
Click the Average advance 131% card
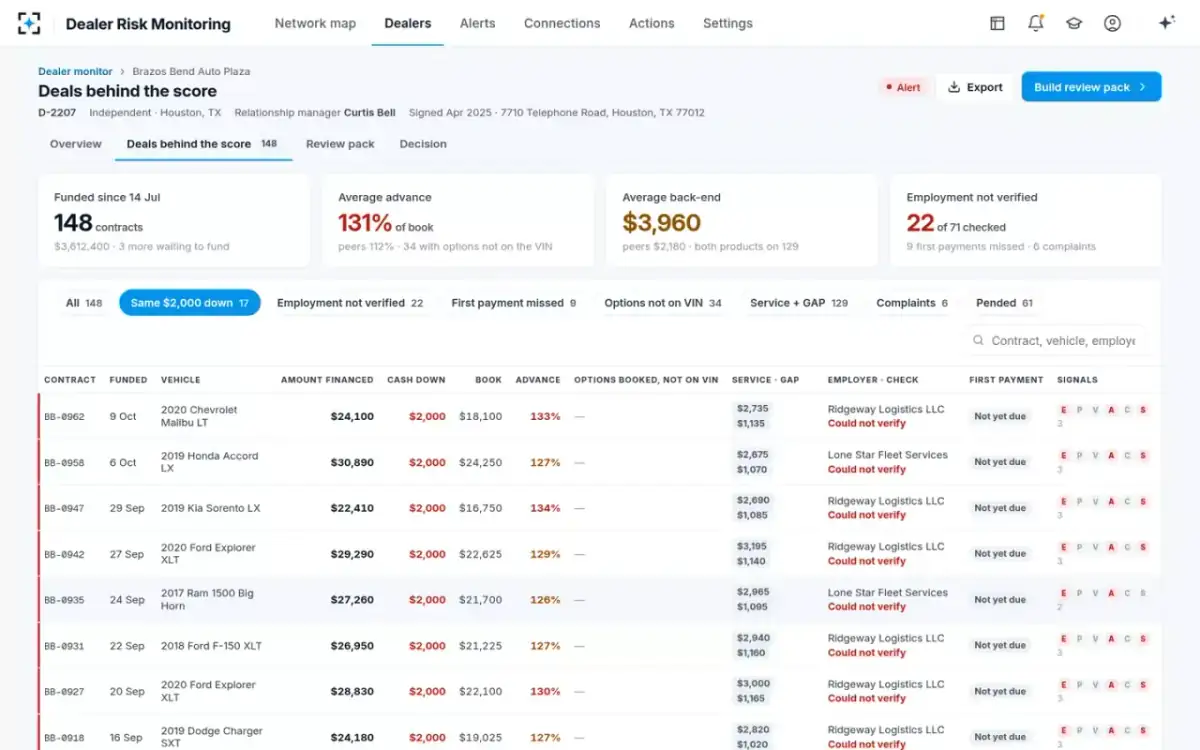pyautogui.click(x=458, y=221)
